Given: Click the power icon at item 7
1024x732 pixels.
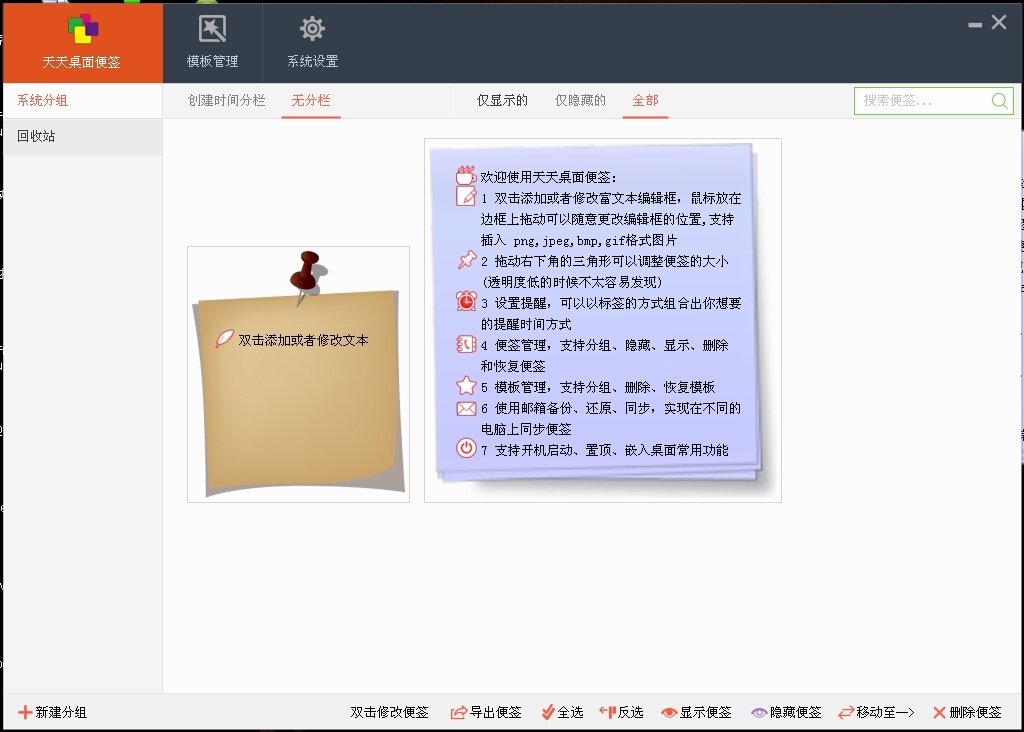Looking at the screenshot, I should coord(466,448).
